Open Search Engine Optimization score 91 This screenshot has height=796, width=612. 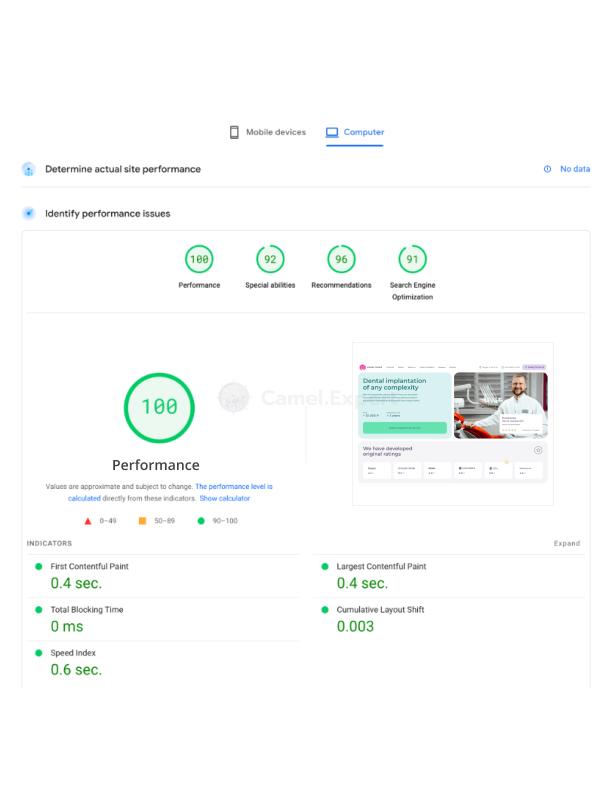(x=412, y=260)
